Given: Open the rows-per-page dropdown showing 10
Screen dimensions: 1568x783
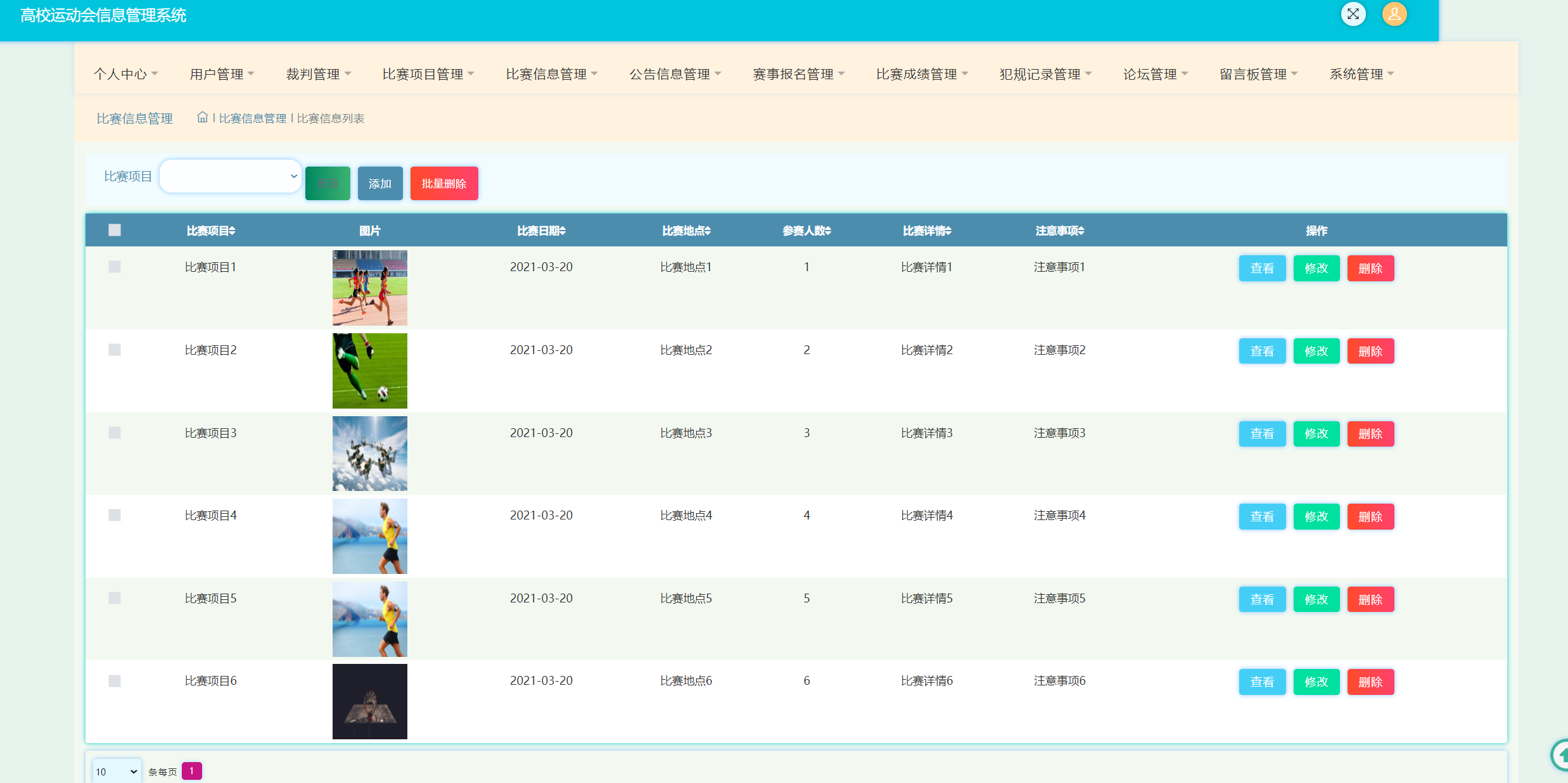Looking at the screenshot, I should point(117,771).
